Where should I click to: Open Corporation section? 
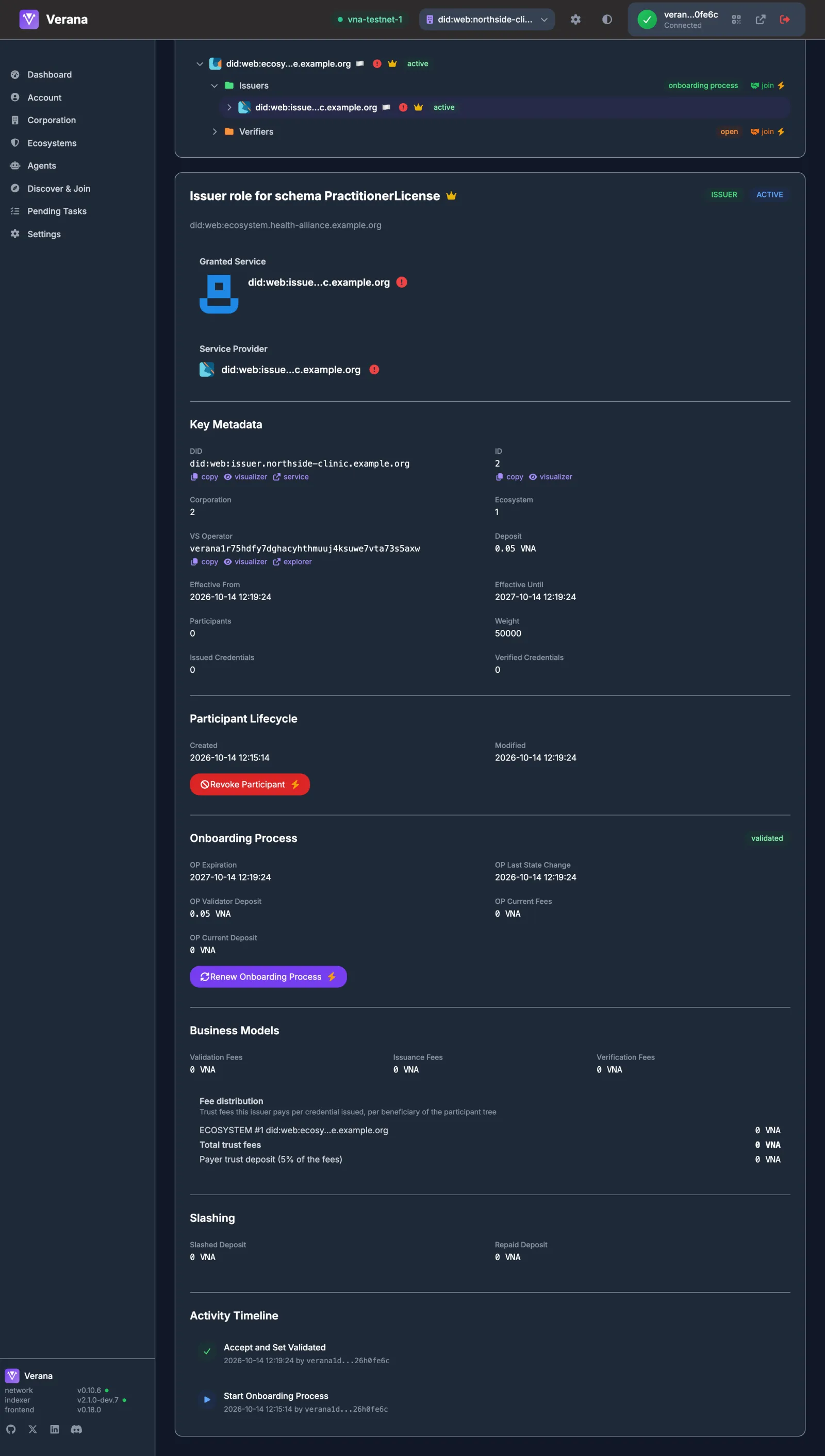[x=52, y=120]
